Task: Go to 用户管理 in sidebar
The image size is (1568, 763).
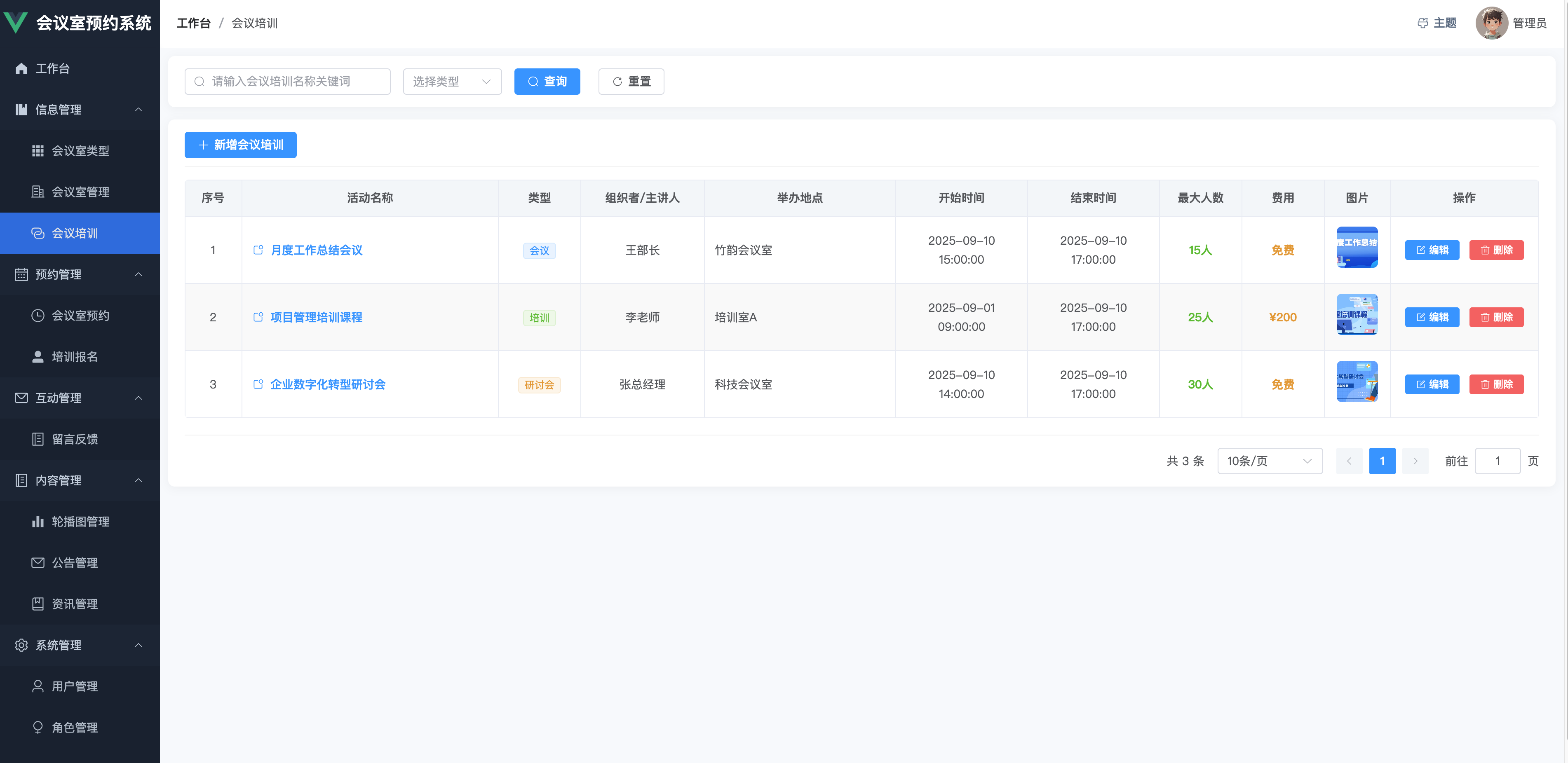Action: [74, 686]
